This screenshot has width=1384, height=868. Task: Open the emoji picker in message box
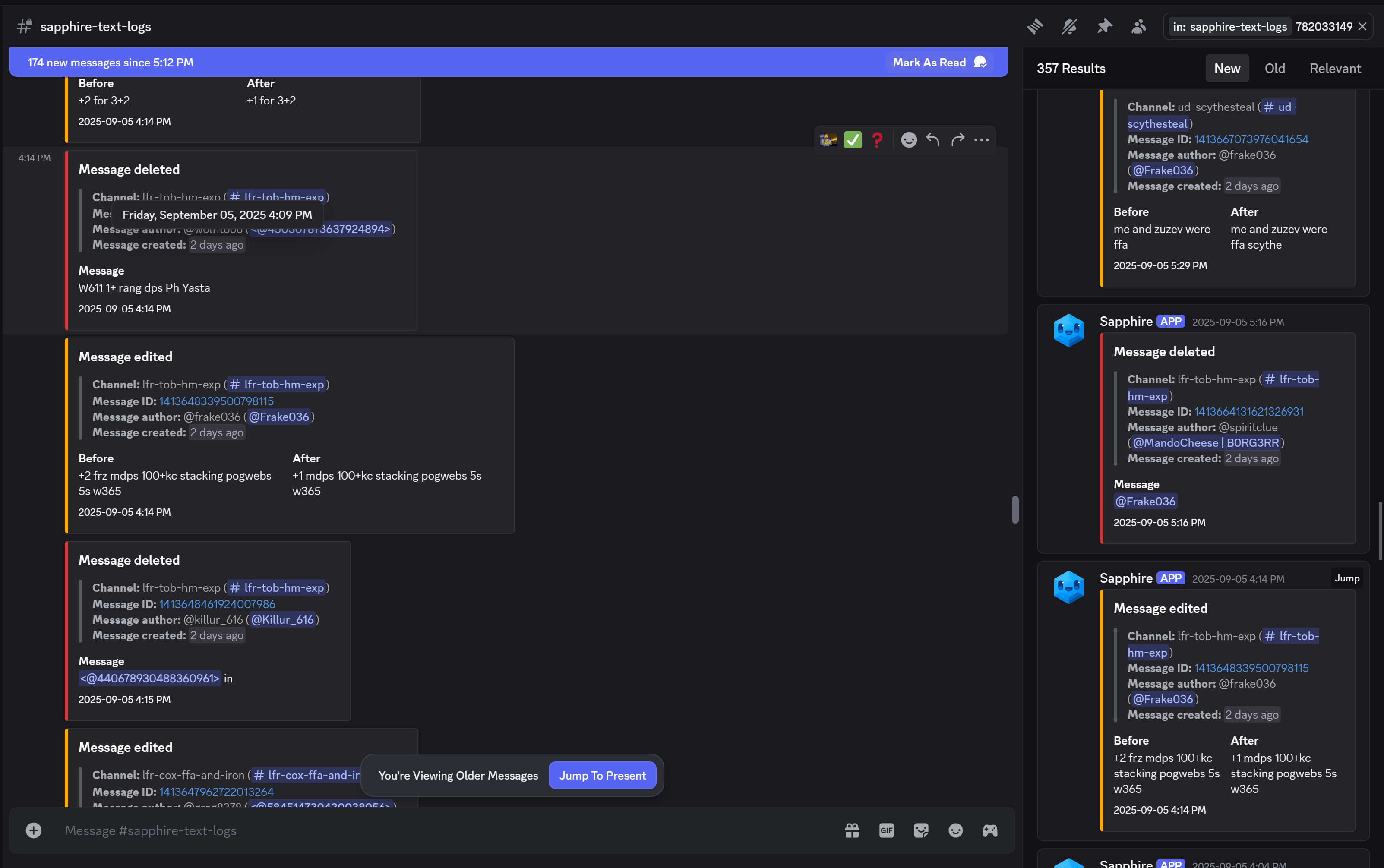pos(955,830)
